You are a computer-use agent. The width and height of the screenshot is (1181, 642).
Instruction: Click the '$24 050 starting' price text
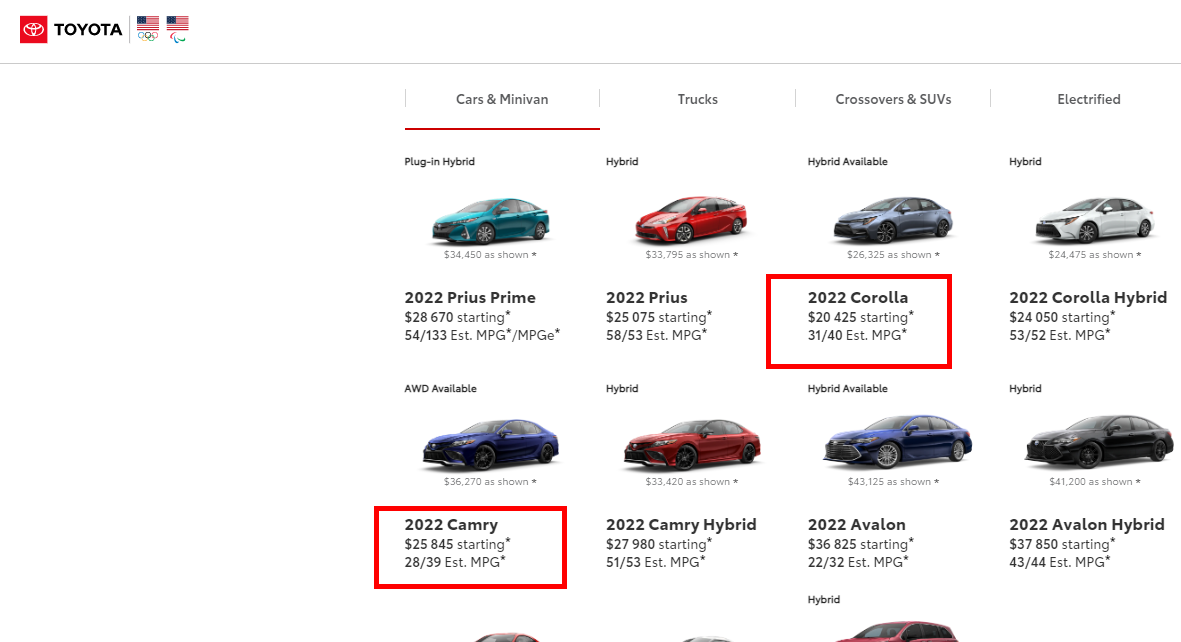[1061, 317]
